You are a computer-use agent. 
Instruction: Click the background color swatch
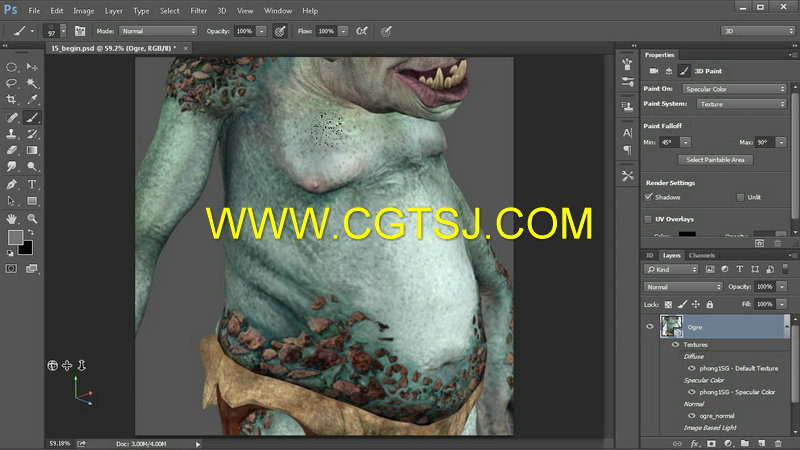(x=26, y=248)
